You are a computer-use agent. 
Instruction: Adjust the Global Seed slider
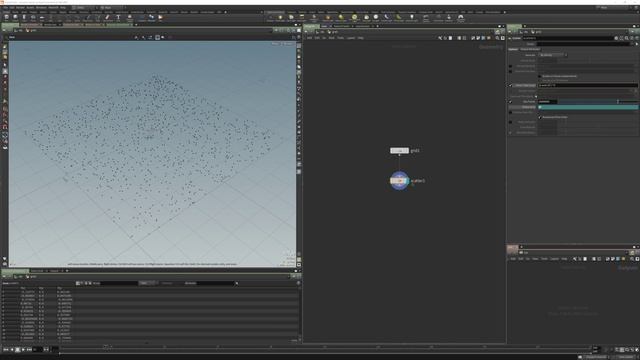(x=598, y=102)
